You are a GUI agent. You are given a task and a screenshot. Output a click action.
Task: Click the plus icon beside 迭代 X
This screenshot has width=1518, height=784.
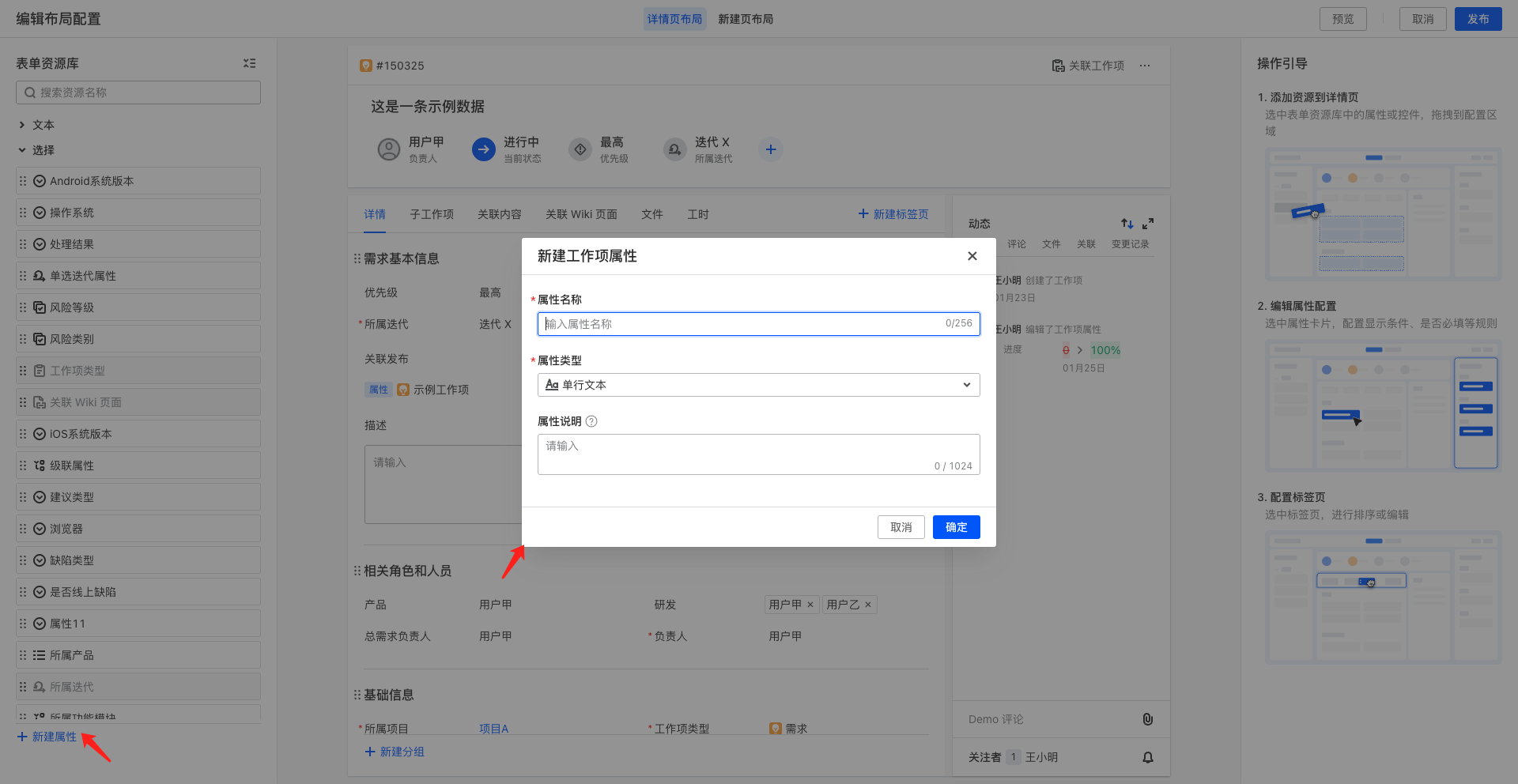(x=771, y=149)
